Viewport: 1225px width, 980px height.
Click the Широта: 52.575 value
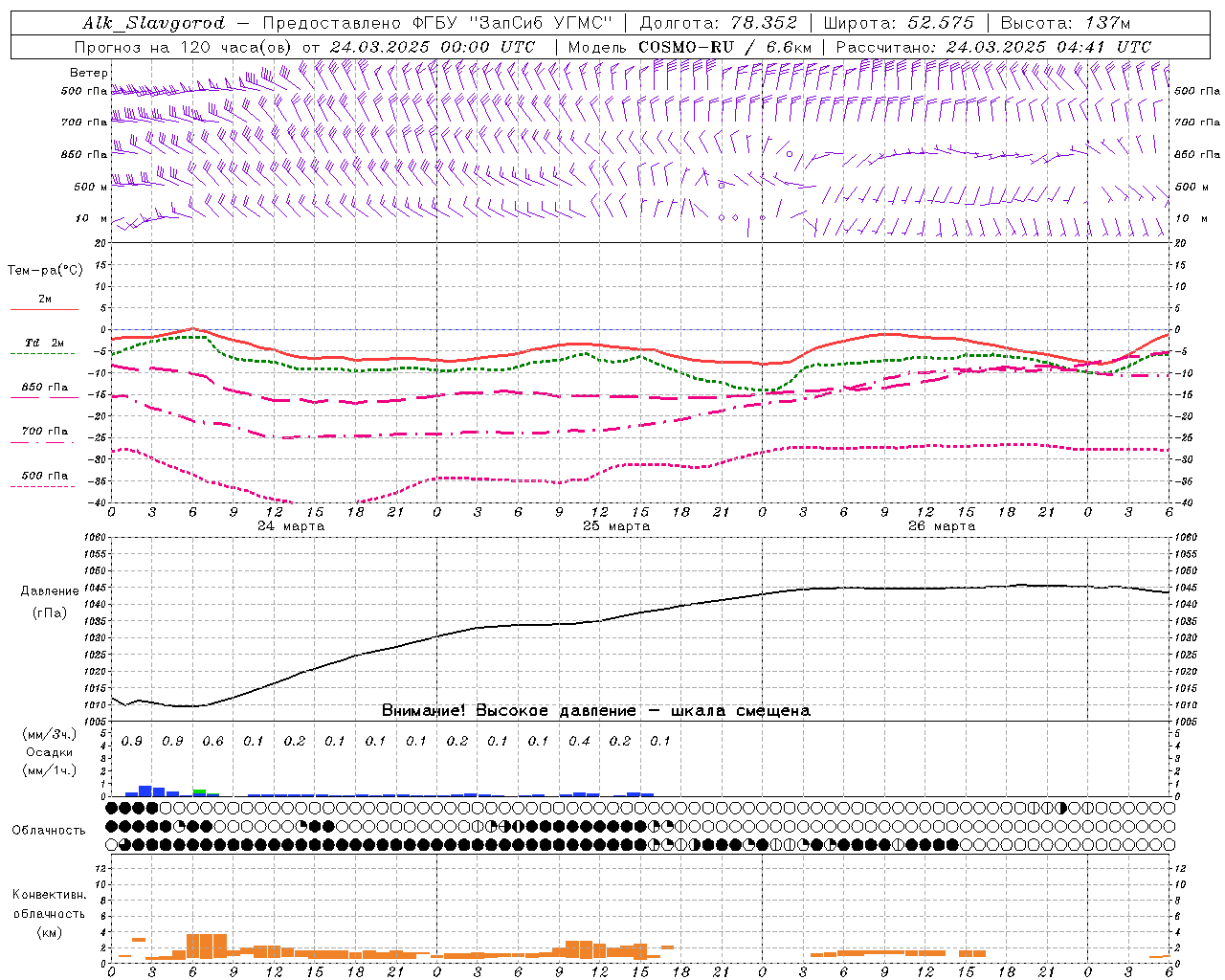pos(899,23)
